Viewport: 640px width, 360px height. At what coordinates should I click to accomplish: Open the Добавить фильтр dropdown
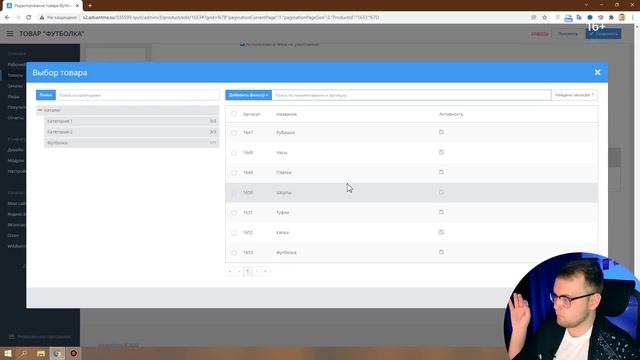pos(248,95)
